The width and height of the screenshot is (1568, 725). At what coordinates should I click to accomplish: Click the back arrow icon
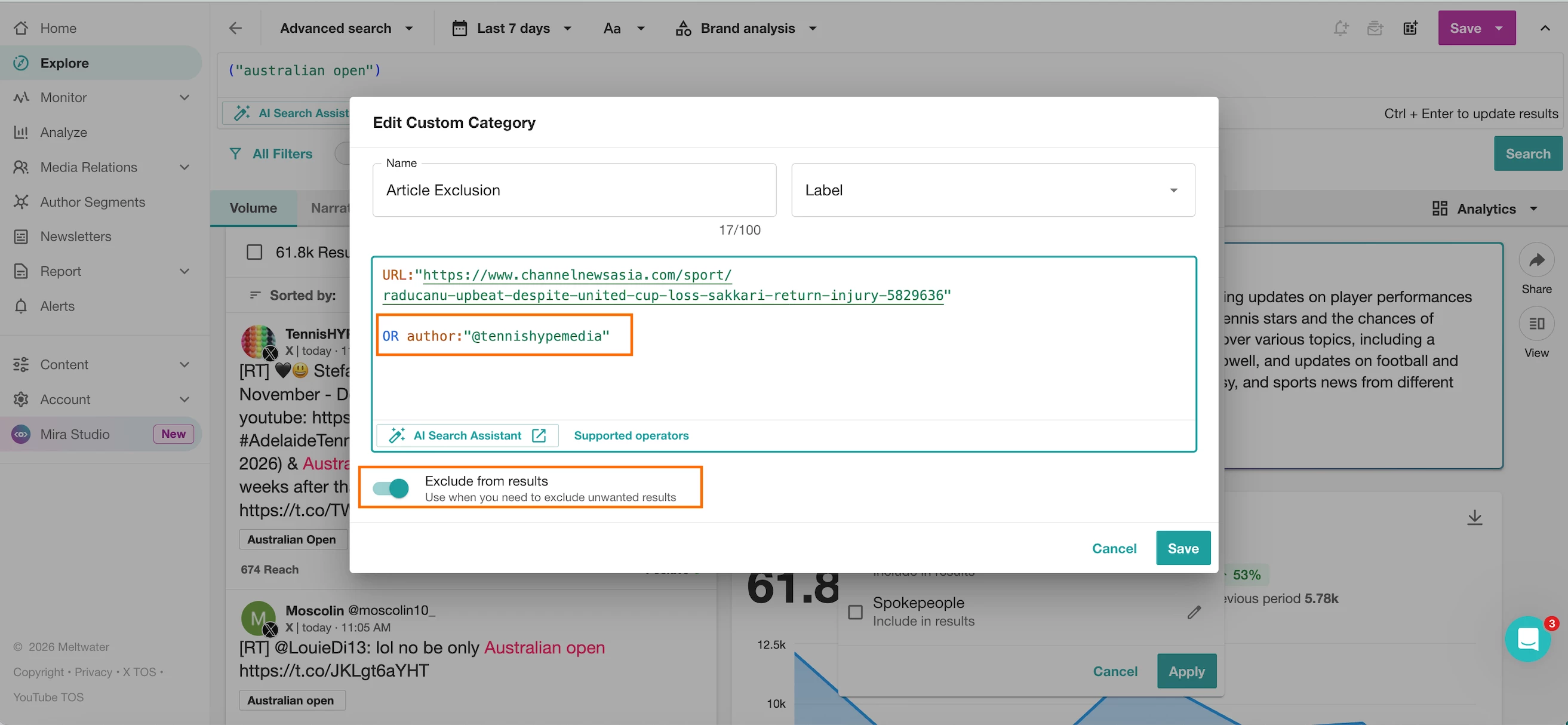(x=235, y=28)
